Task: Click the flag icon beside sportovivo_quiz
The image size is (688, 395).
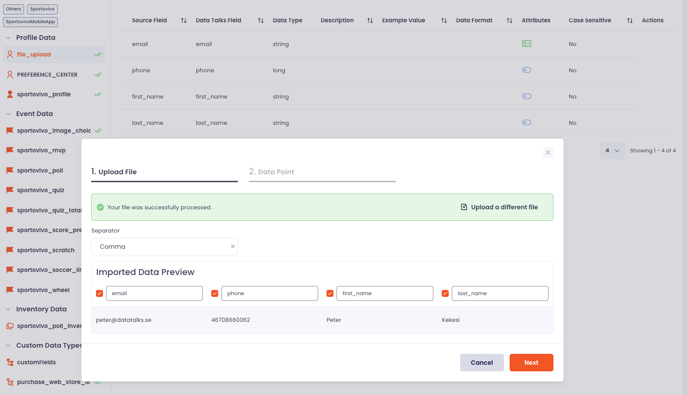Action: [x=10, y=190]
